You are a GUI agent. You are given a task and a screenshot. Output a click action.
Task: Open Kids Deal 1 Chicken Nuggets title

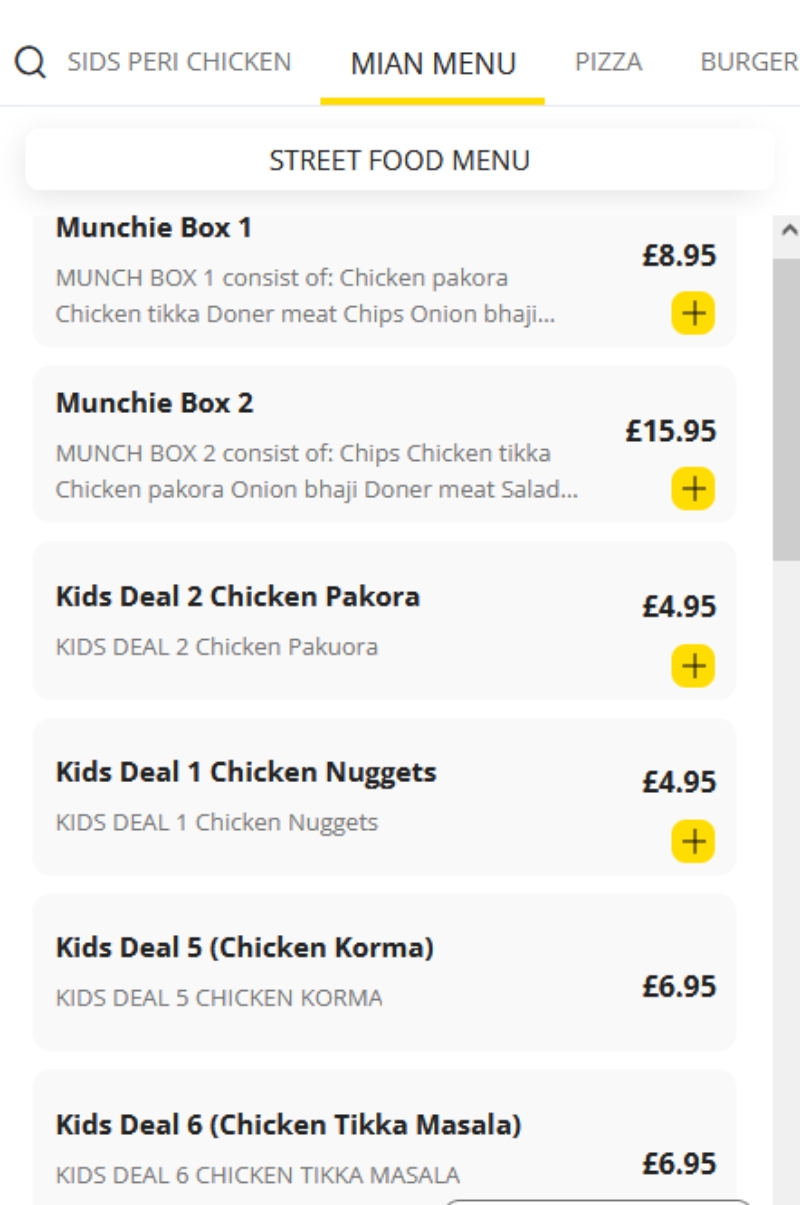pyautogui.click(x=246, y=773)
